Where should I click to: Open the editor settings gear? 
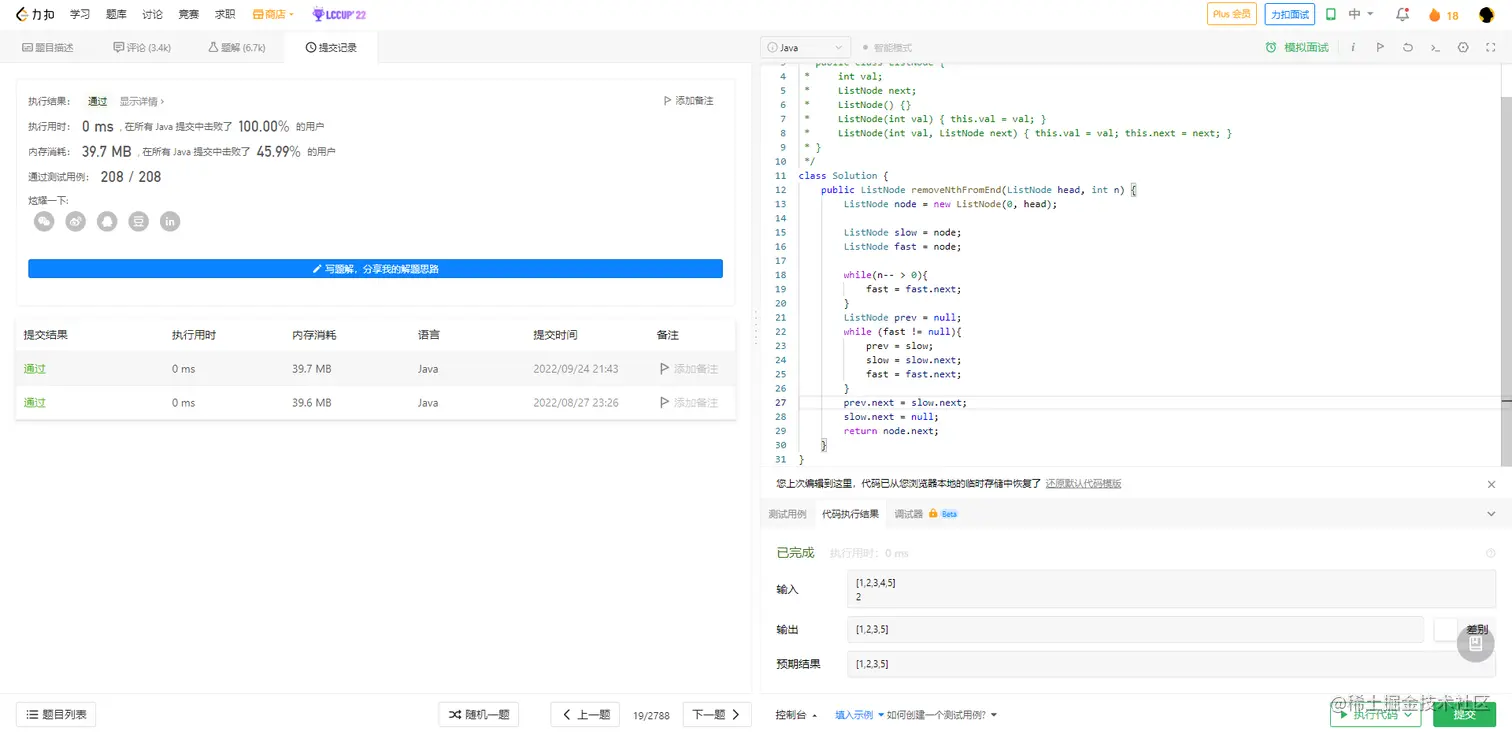pyautogui.click(x=1463, y=47)
